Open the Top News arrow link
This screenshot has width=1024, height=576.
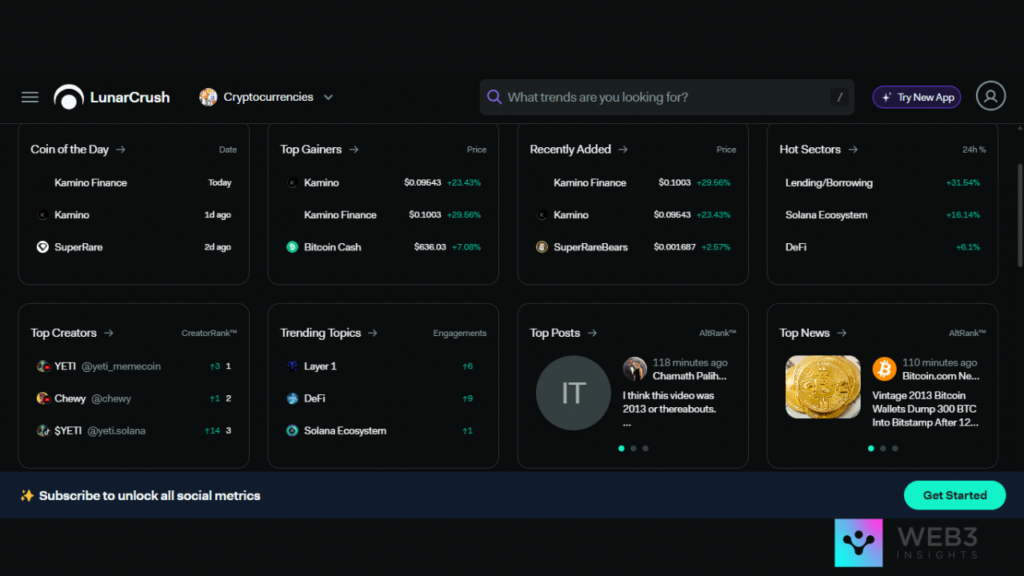click(x=842, y=333)
